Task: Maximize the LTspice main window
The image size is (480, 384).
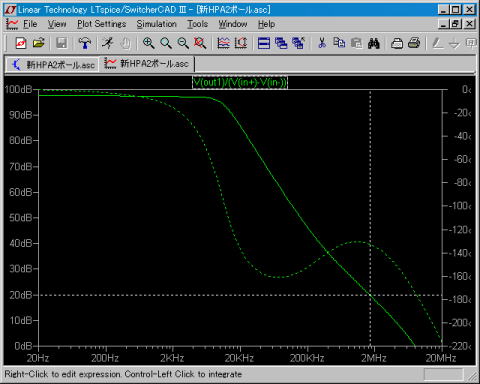Action: [456, 10]
